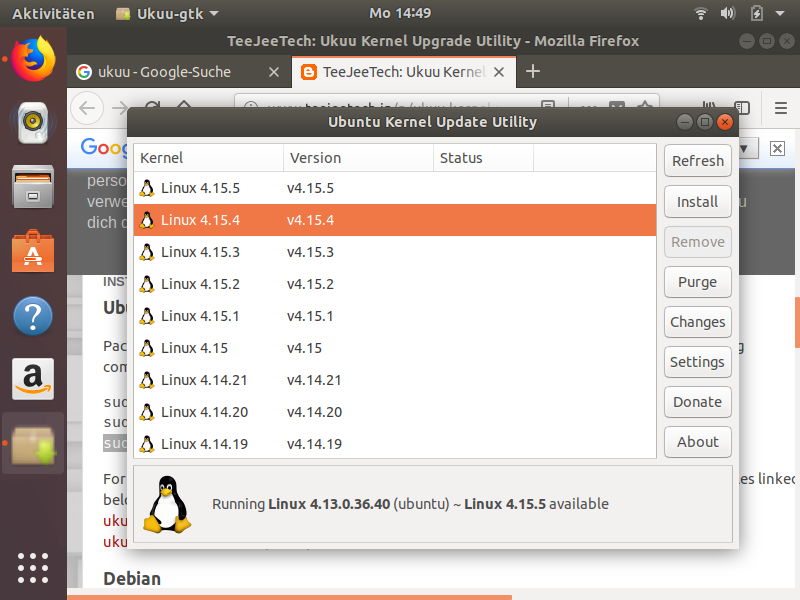Select the Linux 4.14.20 row
This screenshot has height=600, width=800.
point(395,412)
